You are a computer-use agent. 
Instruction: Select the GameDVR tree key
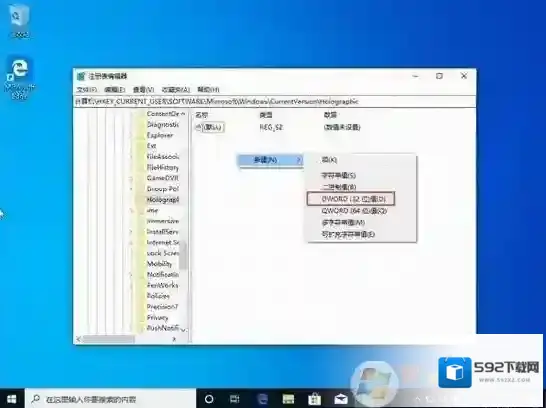pyautogui.click(x=163, y=178)
